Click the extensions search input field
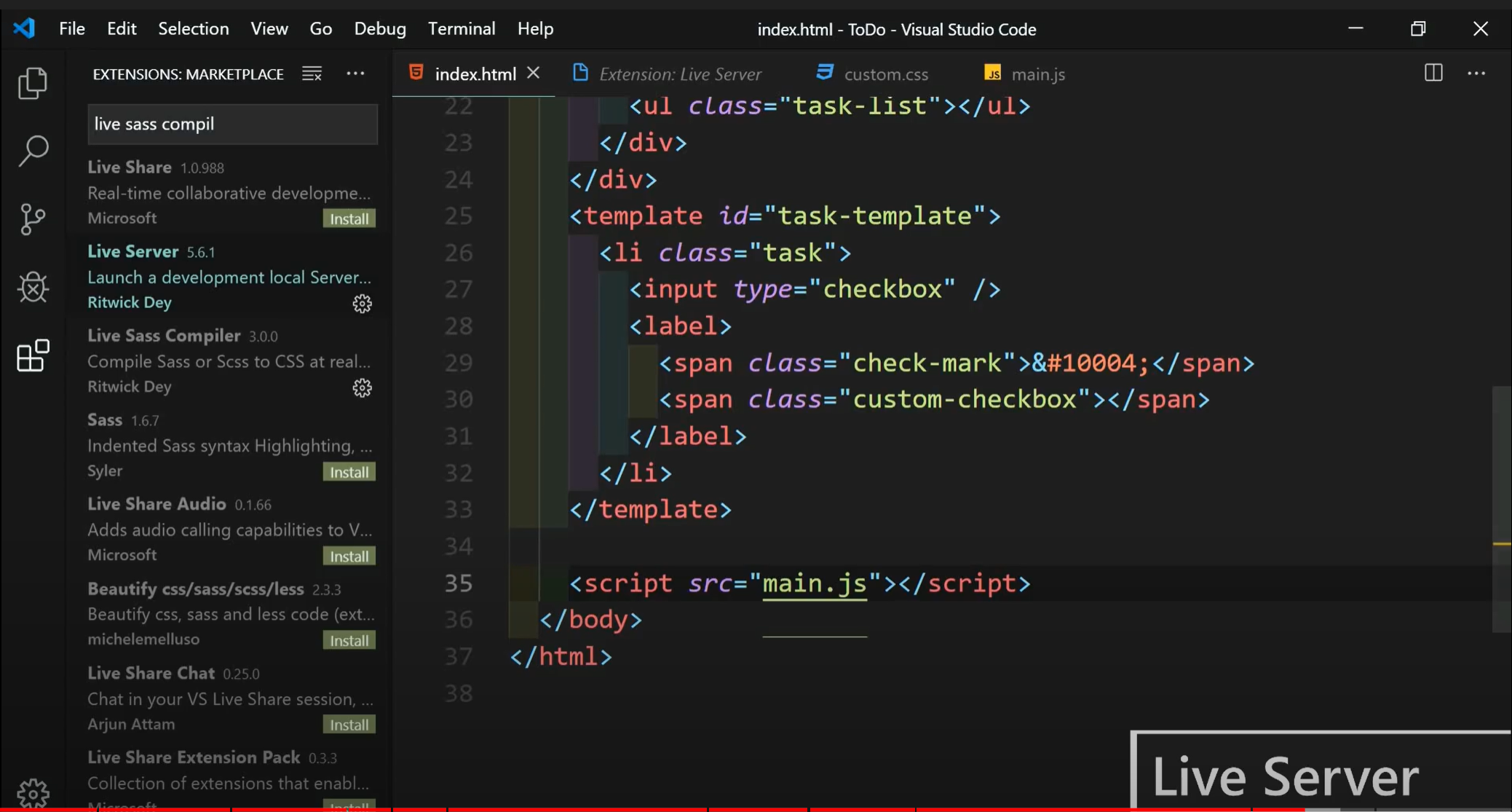Screen dimensions: 1512x812 pos(232,125)
